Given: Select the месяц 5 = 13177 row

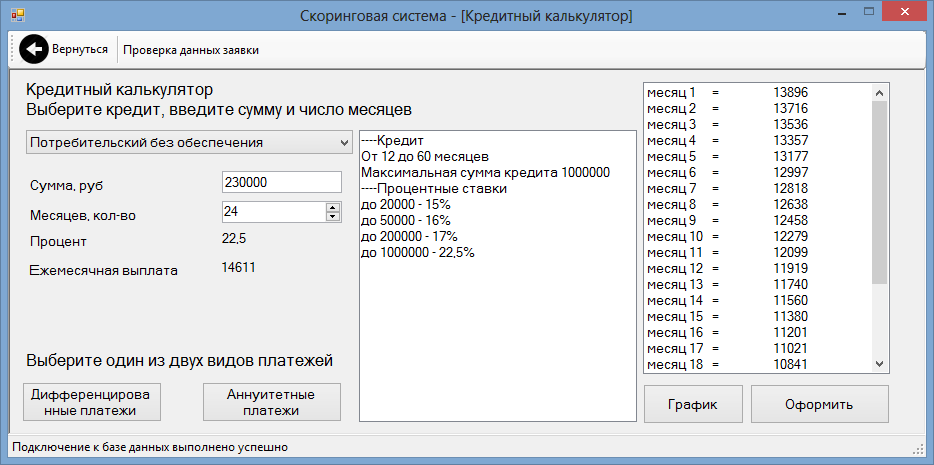Looking at the screenshot, I should 758,157.
